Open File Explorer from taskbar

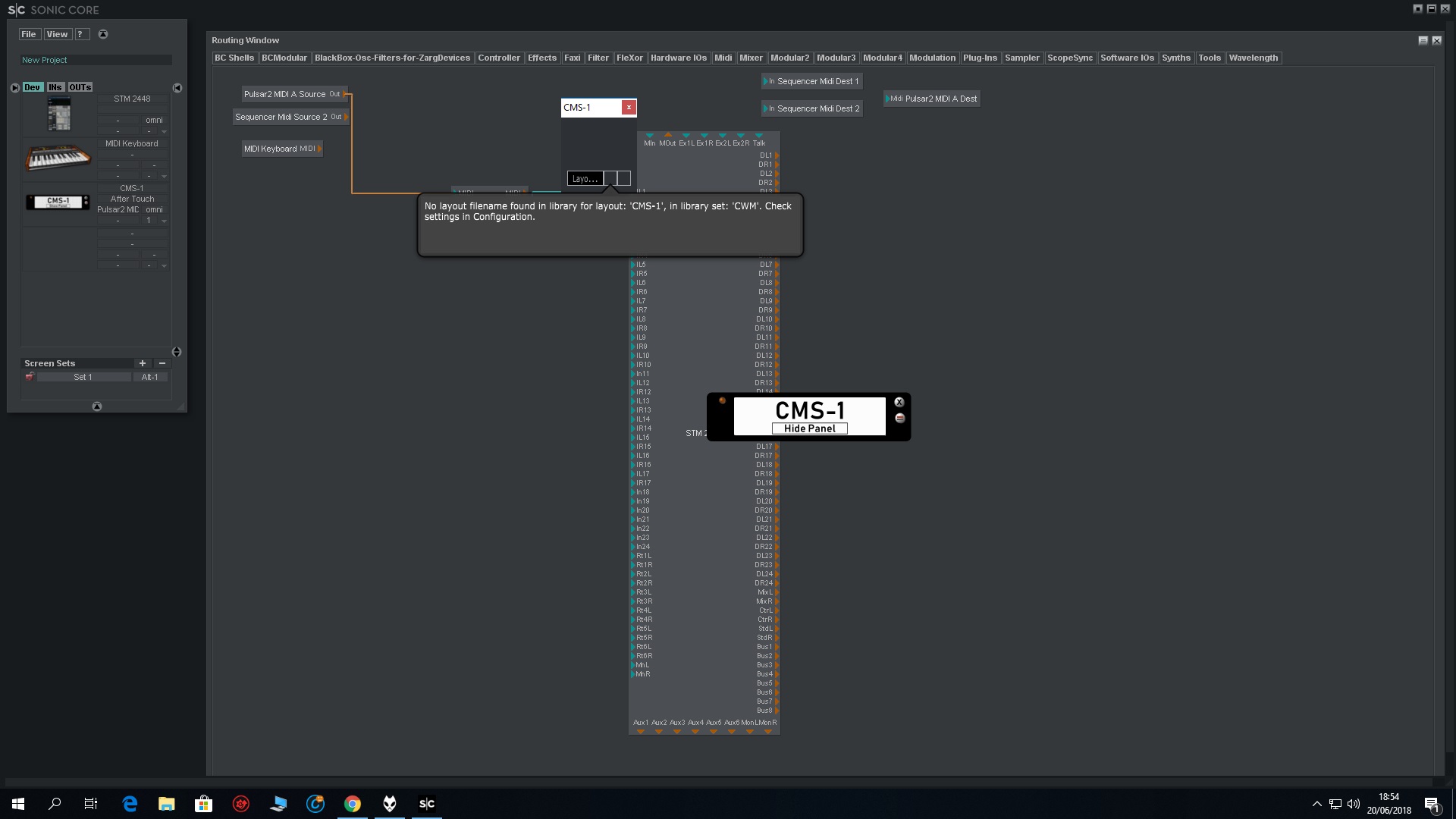(167, 804)
